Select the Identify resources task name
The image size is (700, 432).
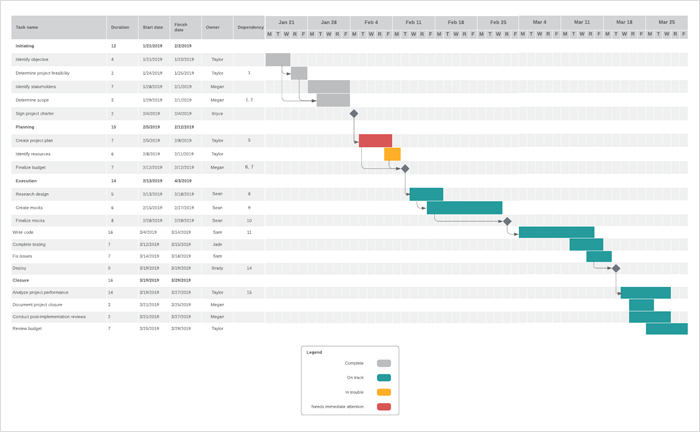tap(33, 154)
